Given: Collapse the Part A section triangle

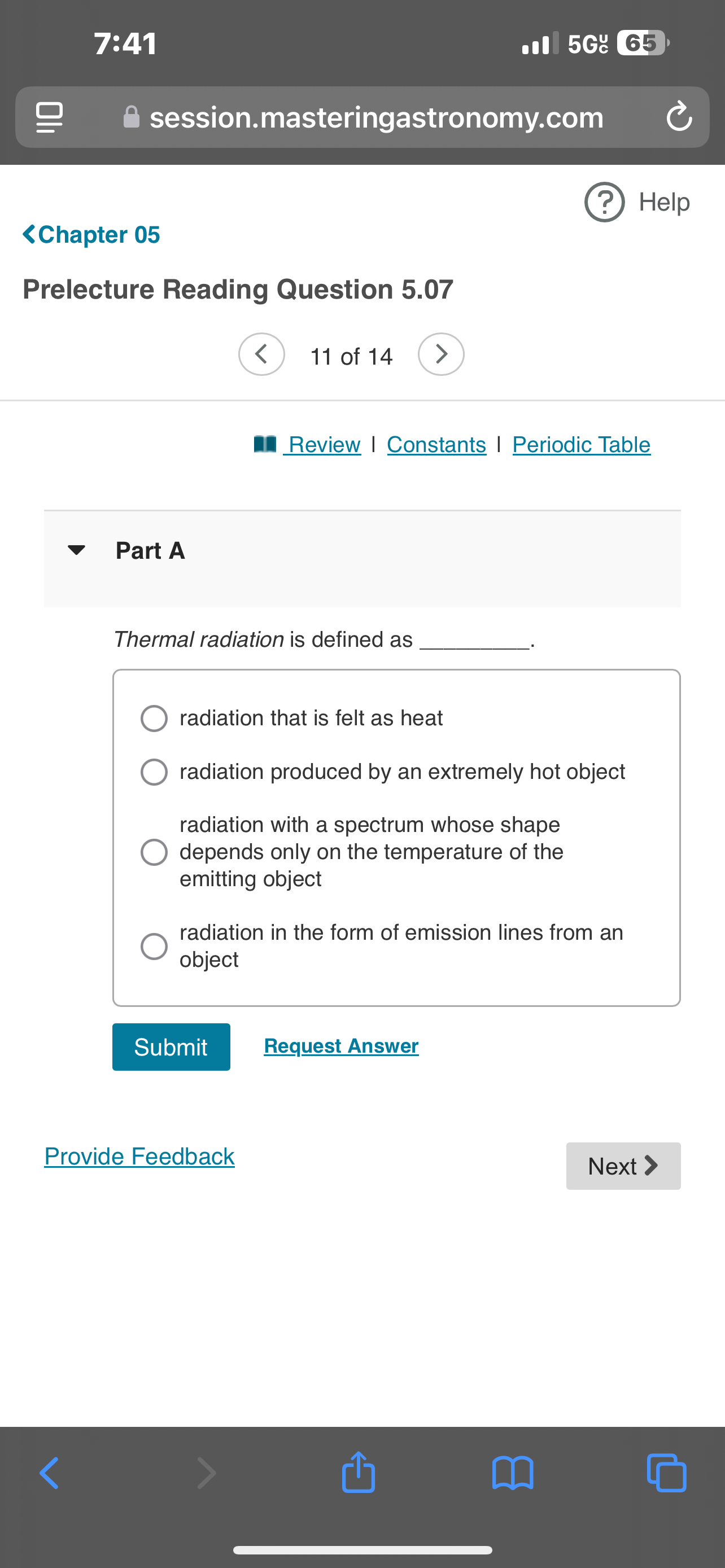Looking at the screenshot, I should pos(76,550).
